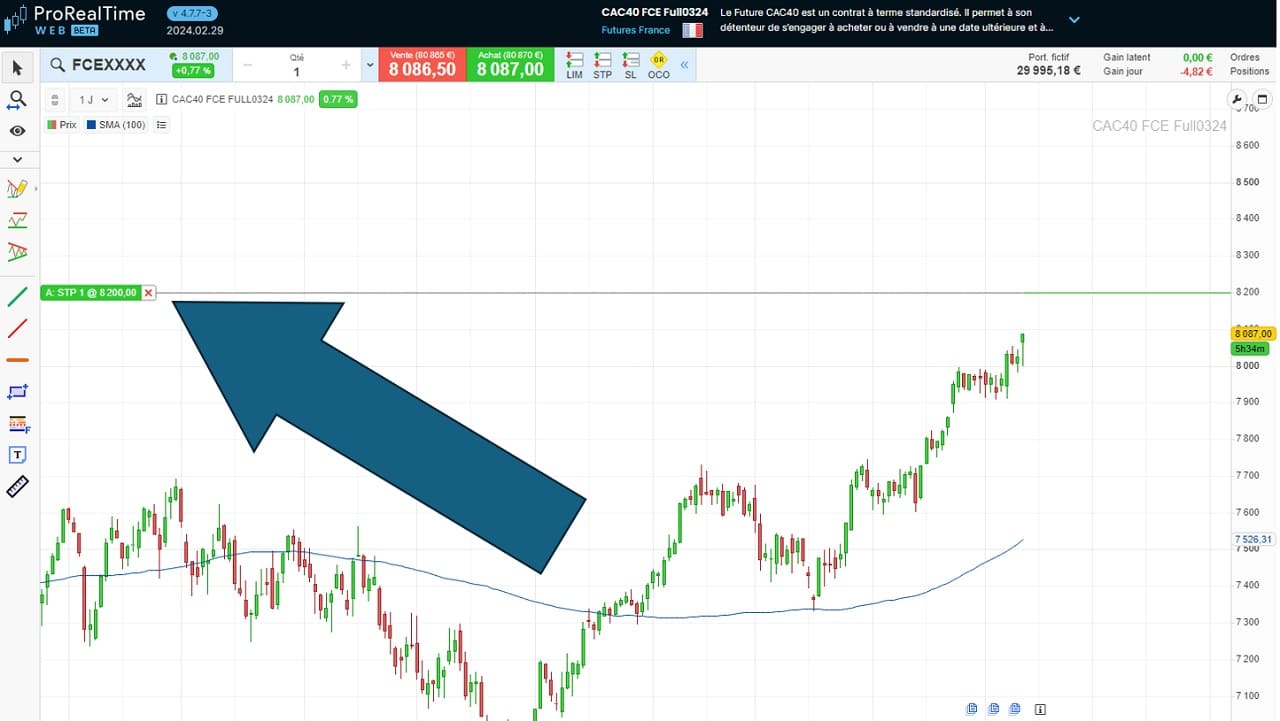Increase quantity with plus button
Image resolution: width=1280 pixels, height=721 pixels.
(346, 65)
